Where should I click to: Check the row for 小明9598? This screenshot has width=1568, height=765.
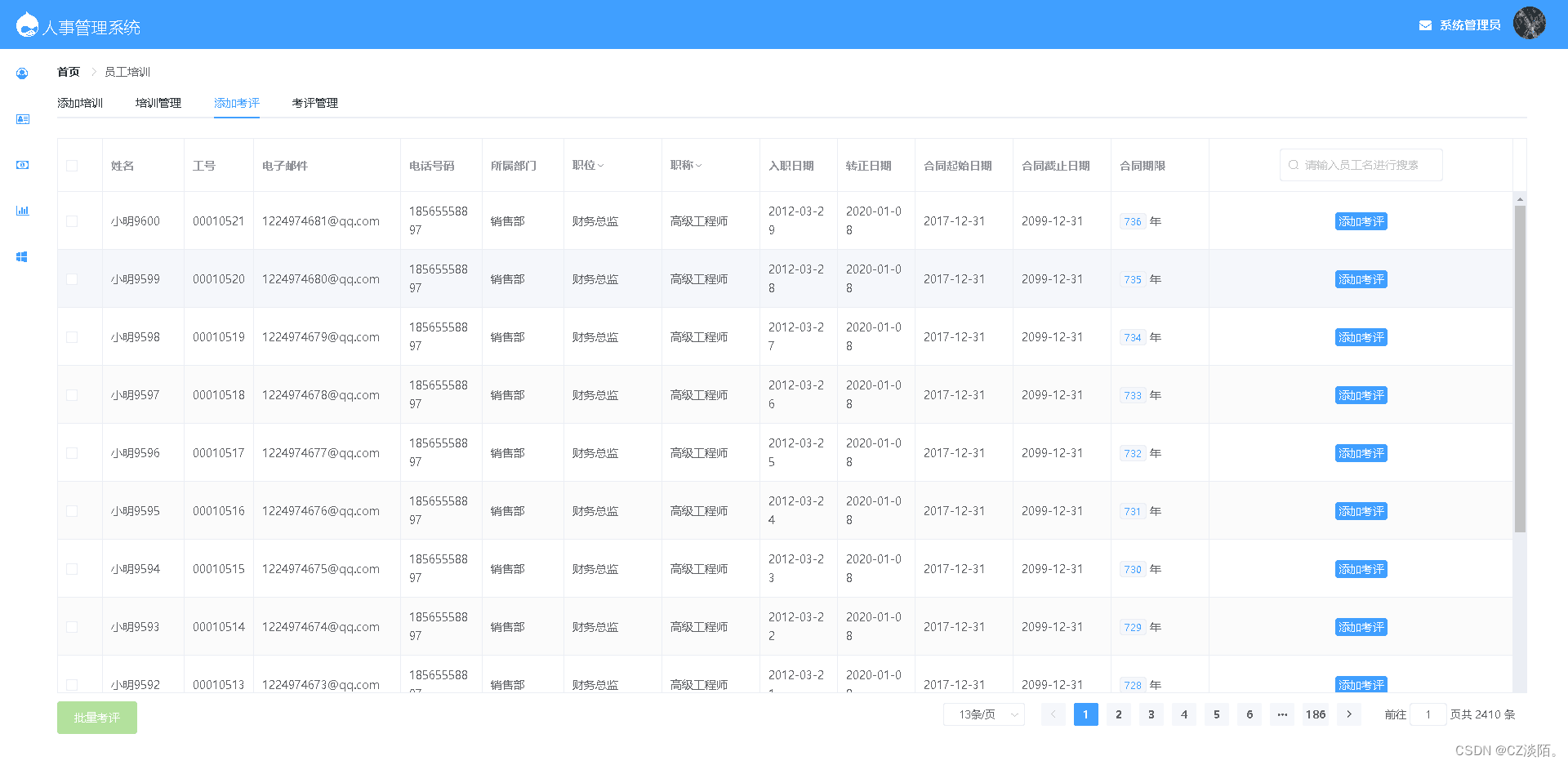coord(72,337)
